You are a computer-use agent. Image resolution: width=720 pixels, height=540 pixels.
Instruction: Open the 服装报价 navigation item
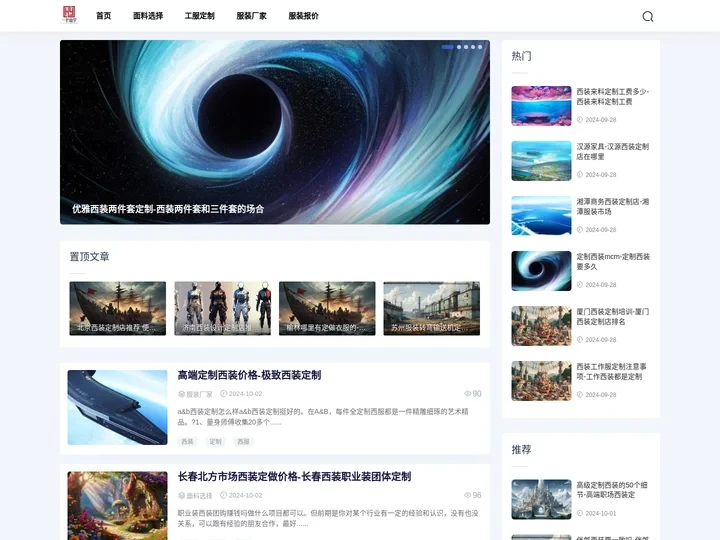304,16
